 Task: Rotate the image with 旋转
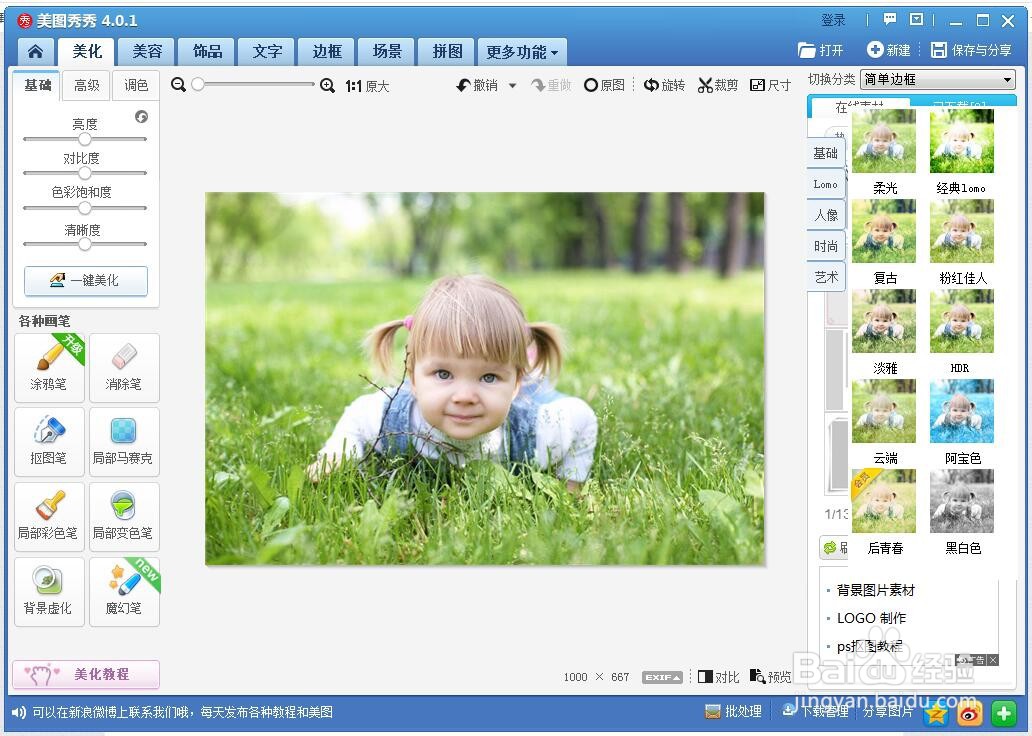(x=664, y=85)
